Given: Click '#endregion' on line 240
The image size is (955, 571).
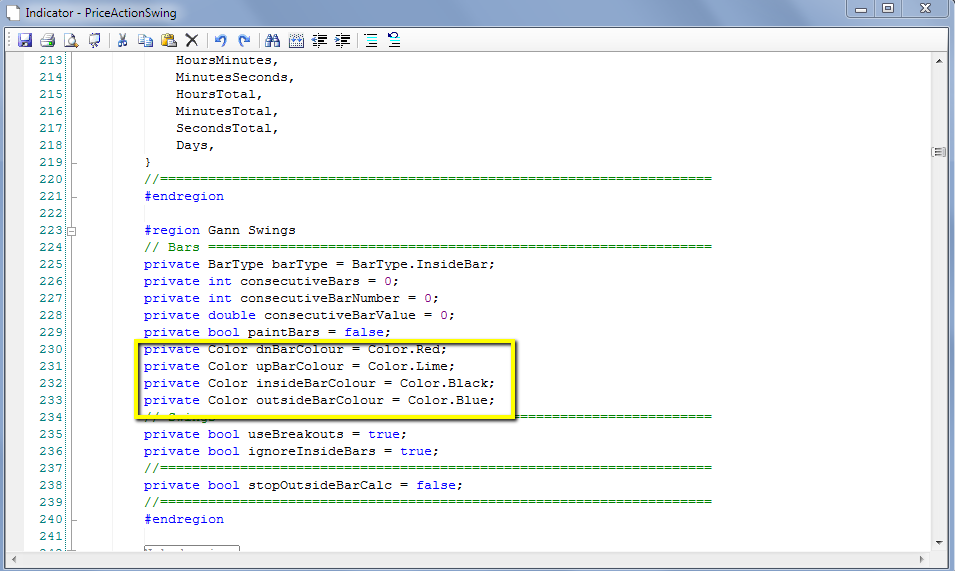Looking at the screenshot, I should coord(184,519).
